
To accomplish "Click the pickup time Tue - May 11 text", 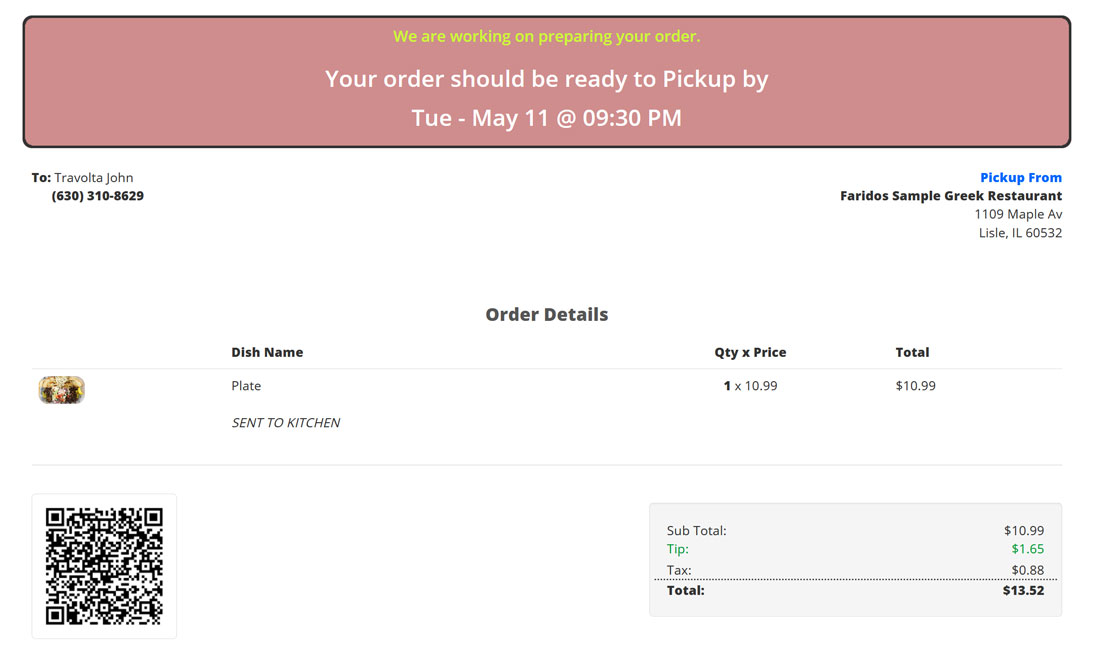I will (546, 118).
